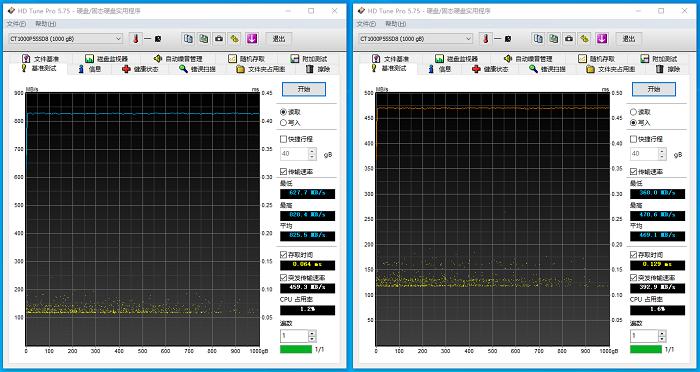The height and width of the screenshot is (372, 700).
Task: Click the purple save arrow icon in right window
Action: (x=602, y=39)
